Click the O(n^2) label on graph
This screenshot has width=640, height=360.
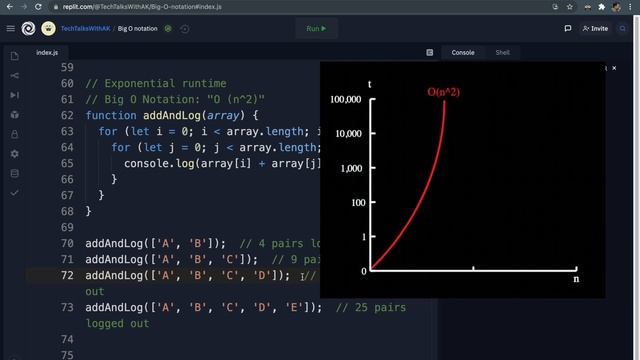444,92
